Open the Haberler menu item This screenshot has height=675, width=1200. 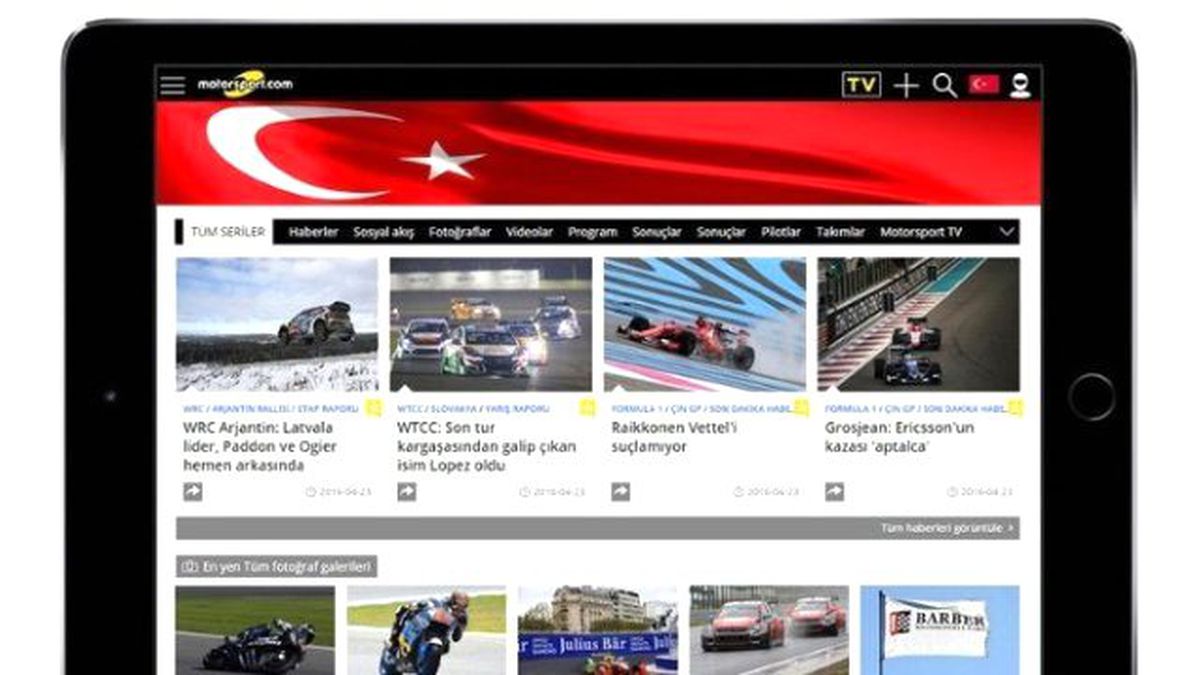tap(313, 232)
